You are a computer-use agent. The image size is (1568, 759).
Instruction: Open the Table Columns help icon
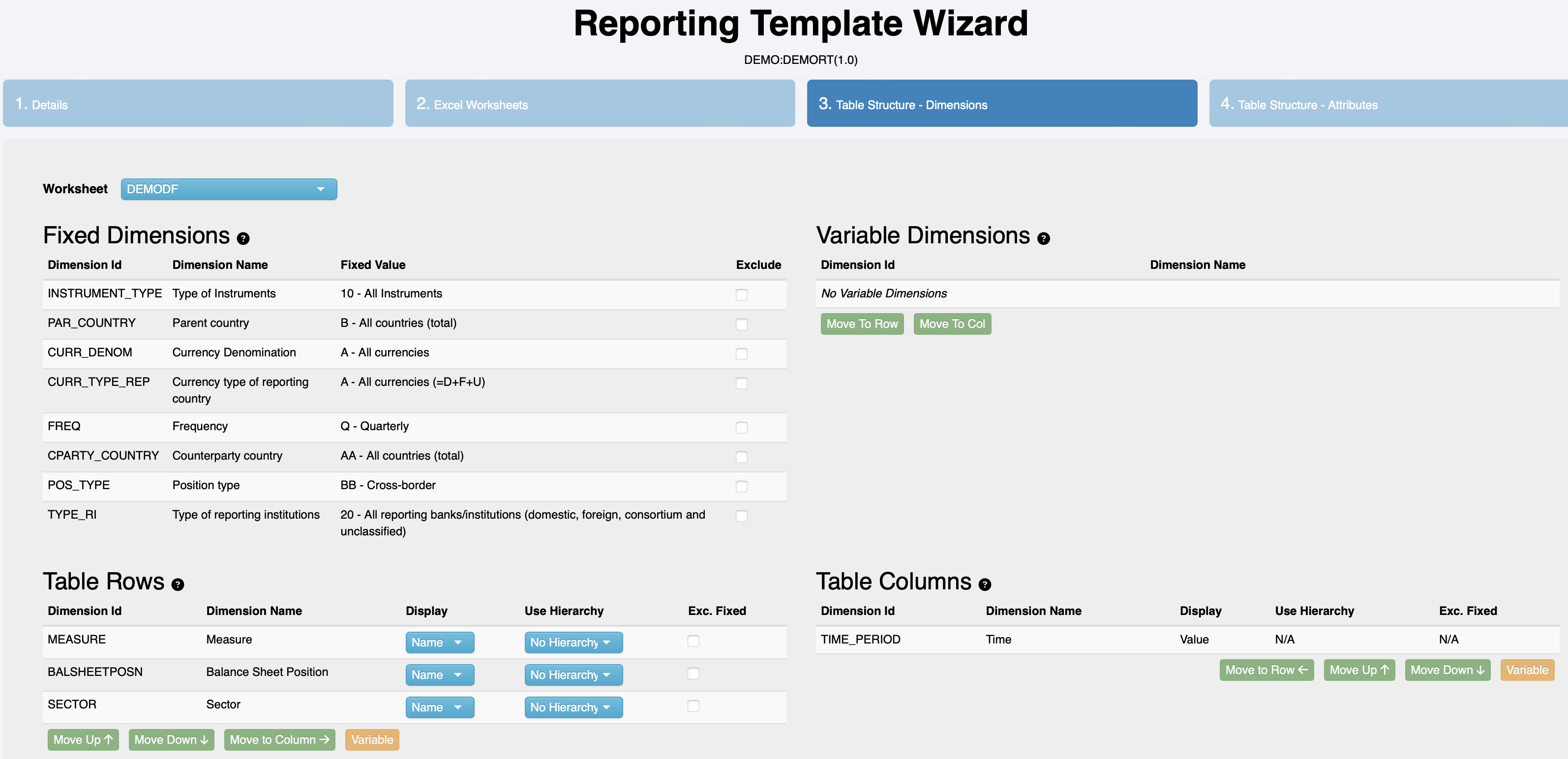[x=984, y=584]
